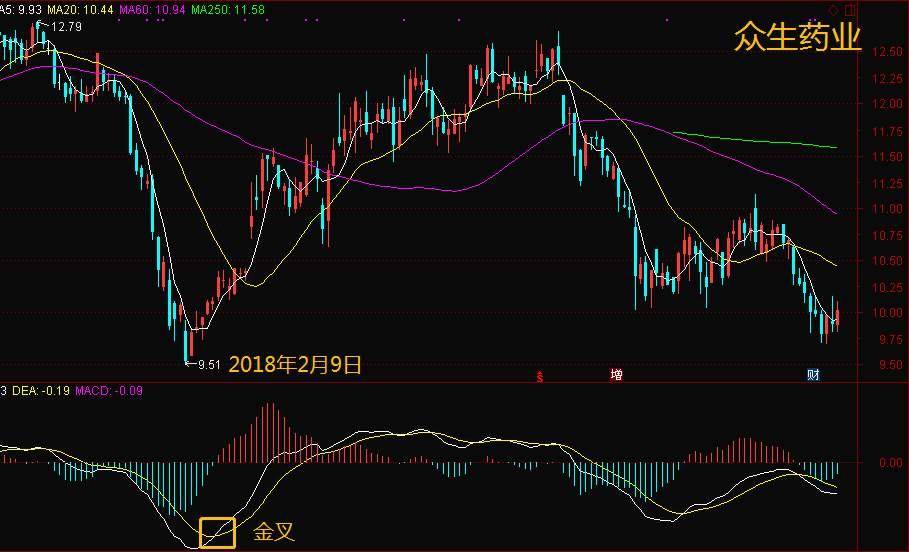Click the red square icon at chart corner
The width and height of the screenshot is (909, 552).
click(x=850, y=10)
